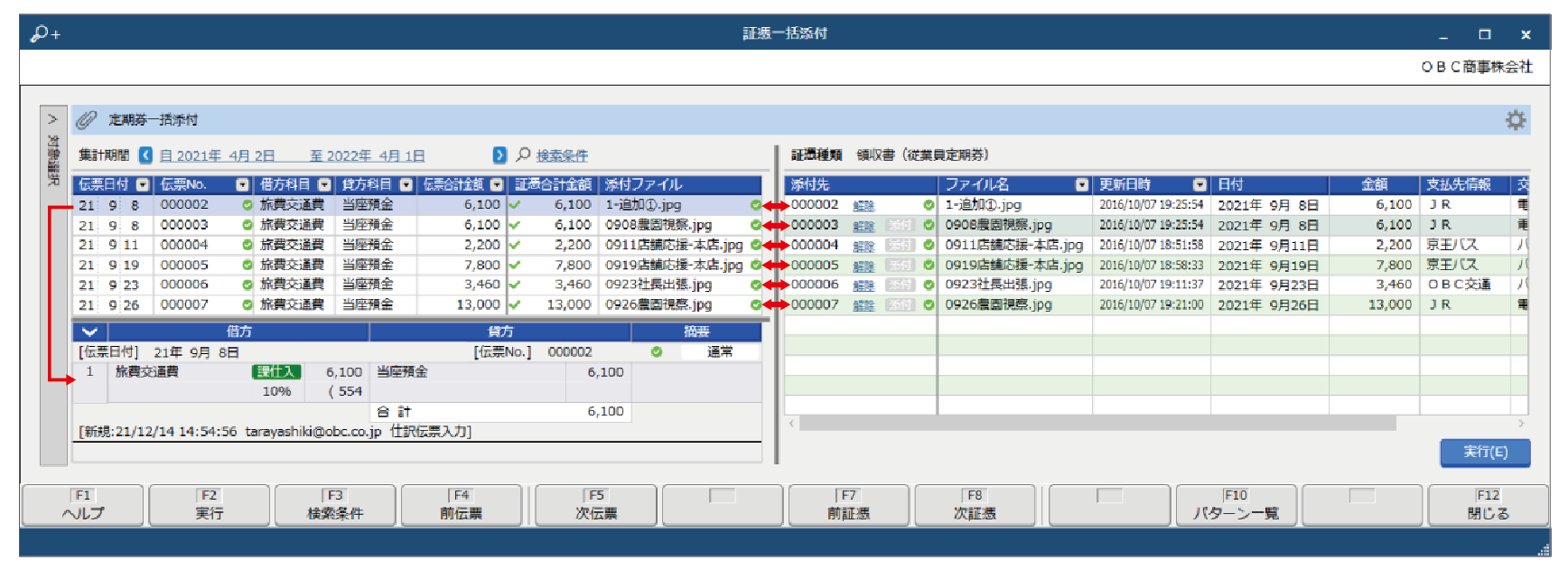
Task: Collapse the slip detail panel chevron
Action: pyautogui.click(x=89, y=332)
